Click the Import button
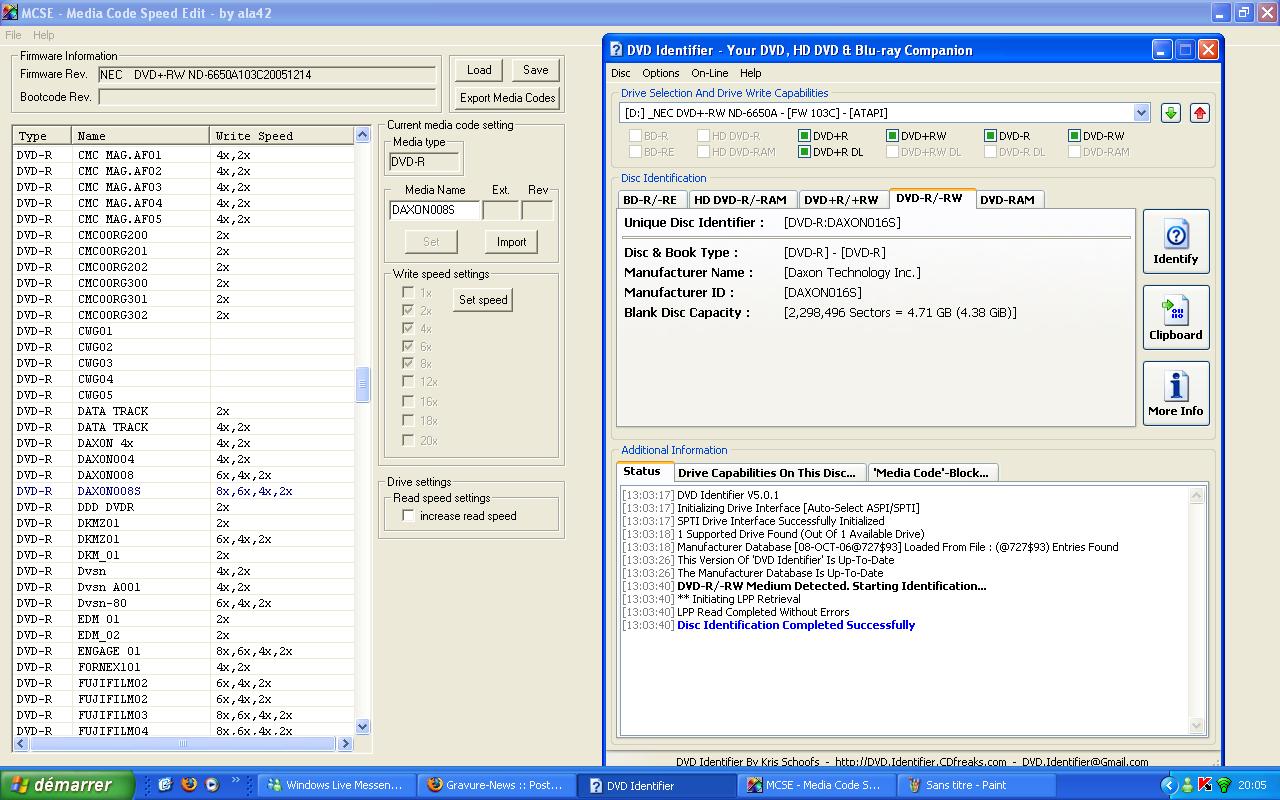 pos(512,242)
